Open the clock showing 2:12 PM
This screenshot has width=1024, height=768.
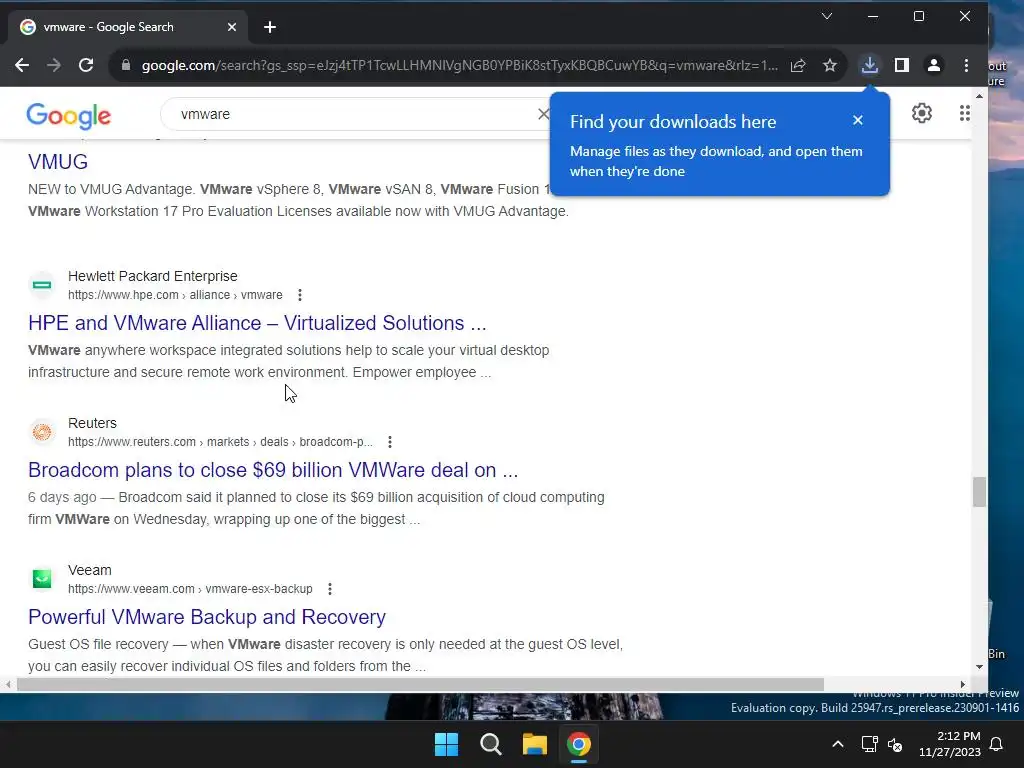point(950,744)
